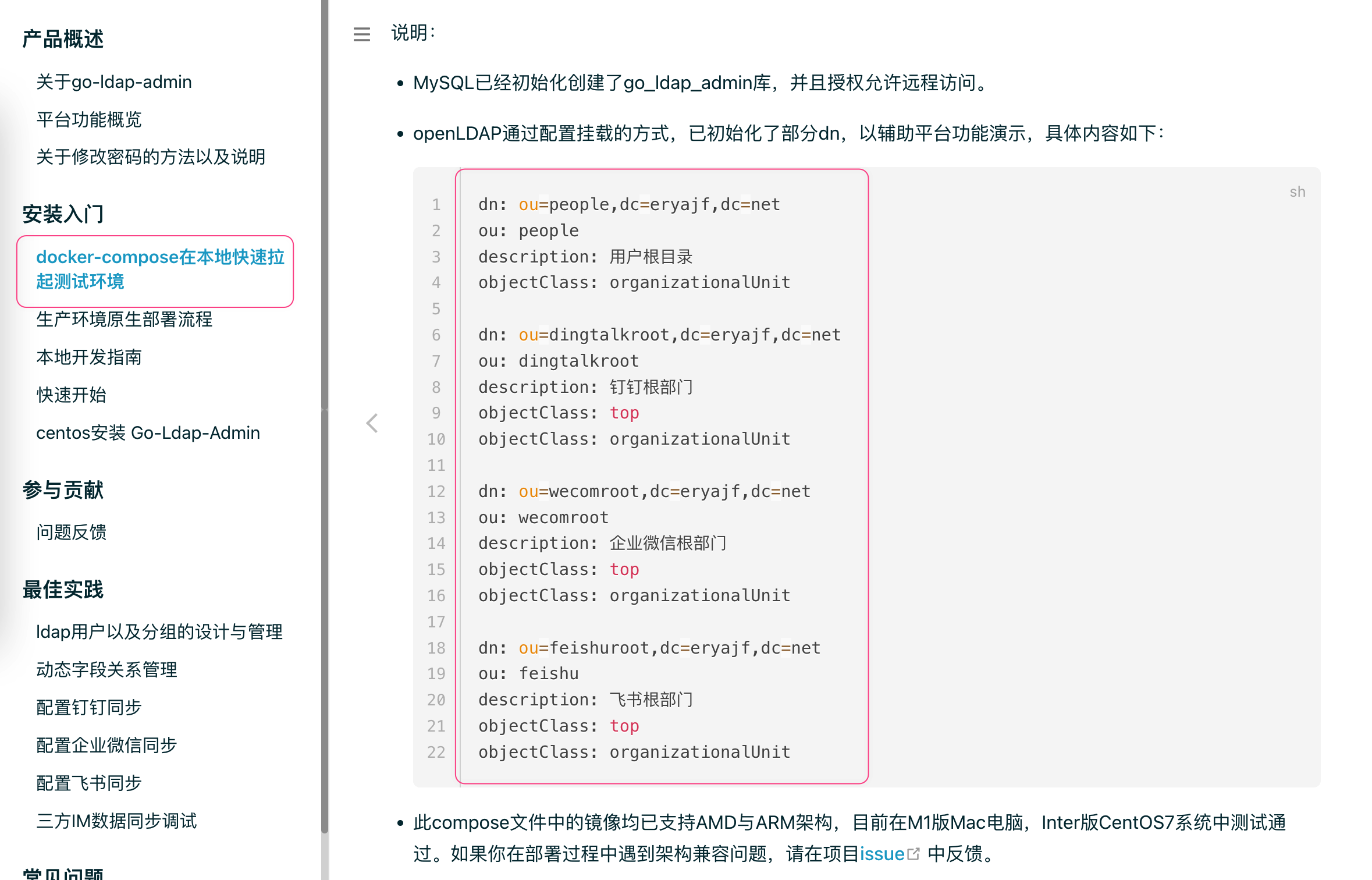This screenshot has height=880, width=1372.
Task: Open the 配置企业微信同步 page
Action: tap(106, 746)
